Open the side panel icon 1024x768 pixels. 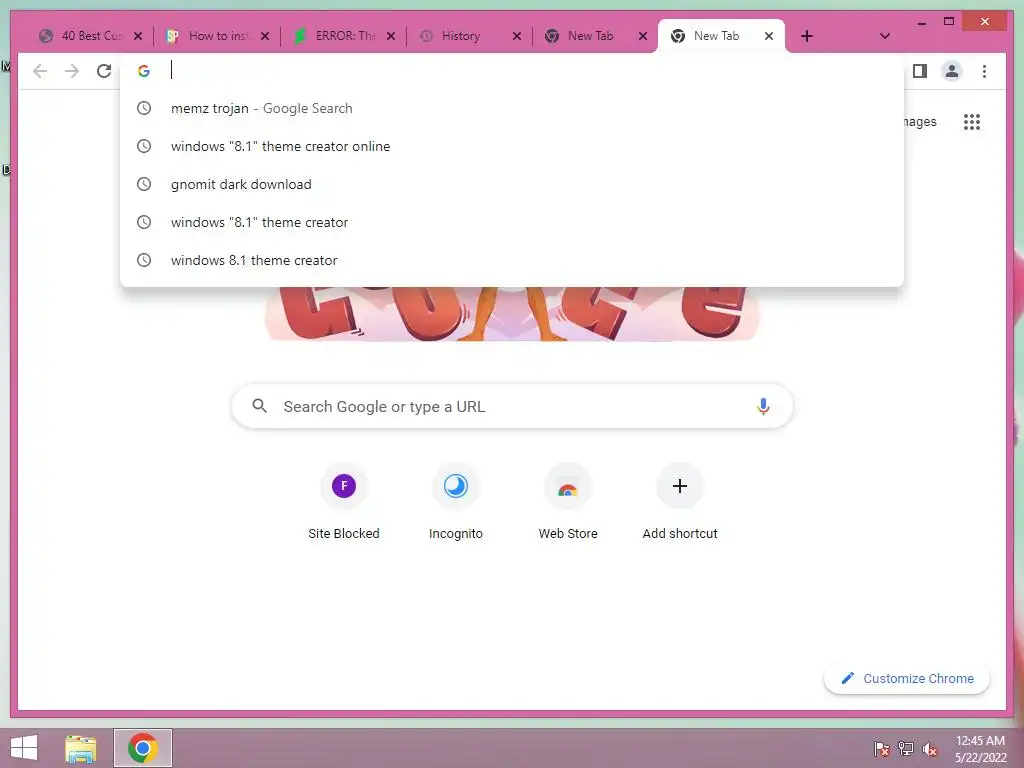point(920,71)
